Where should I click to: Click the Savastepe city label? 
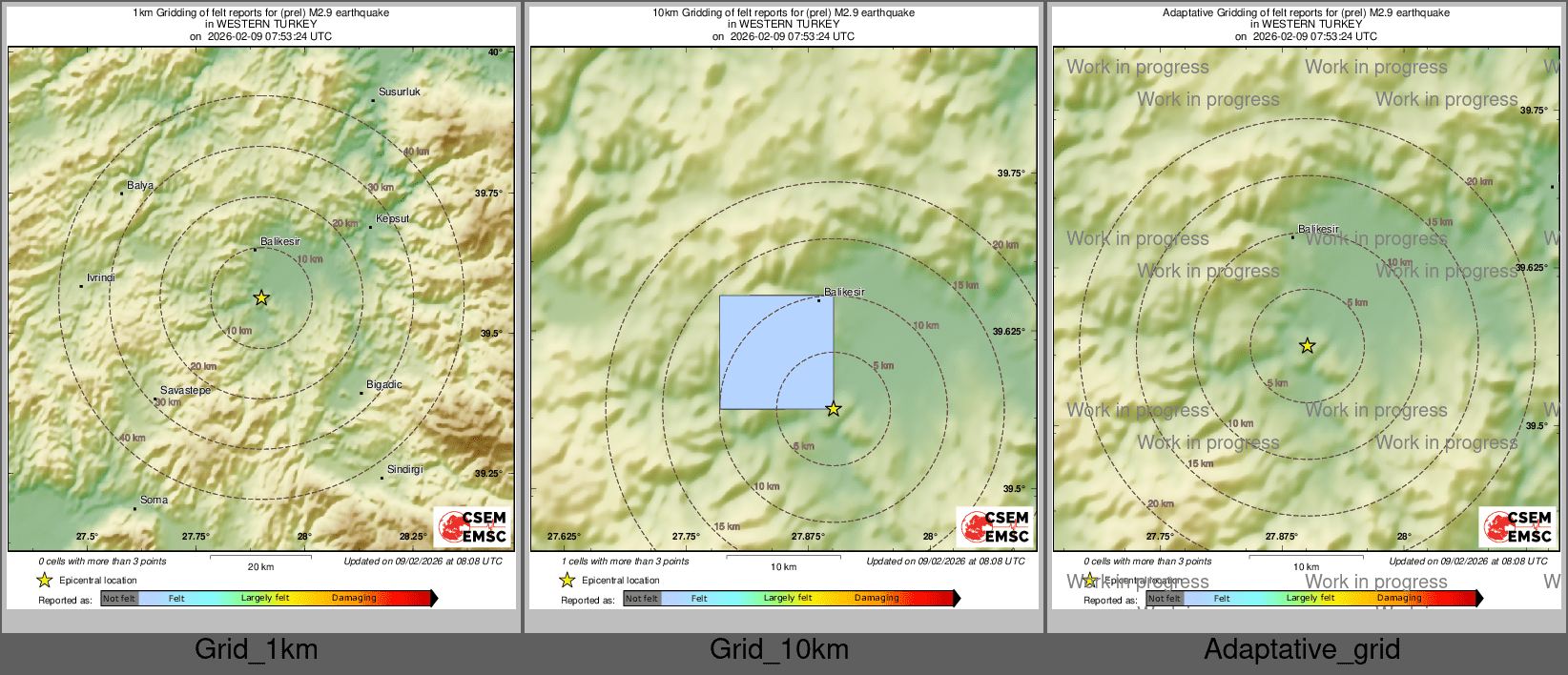[185, 390]
